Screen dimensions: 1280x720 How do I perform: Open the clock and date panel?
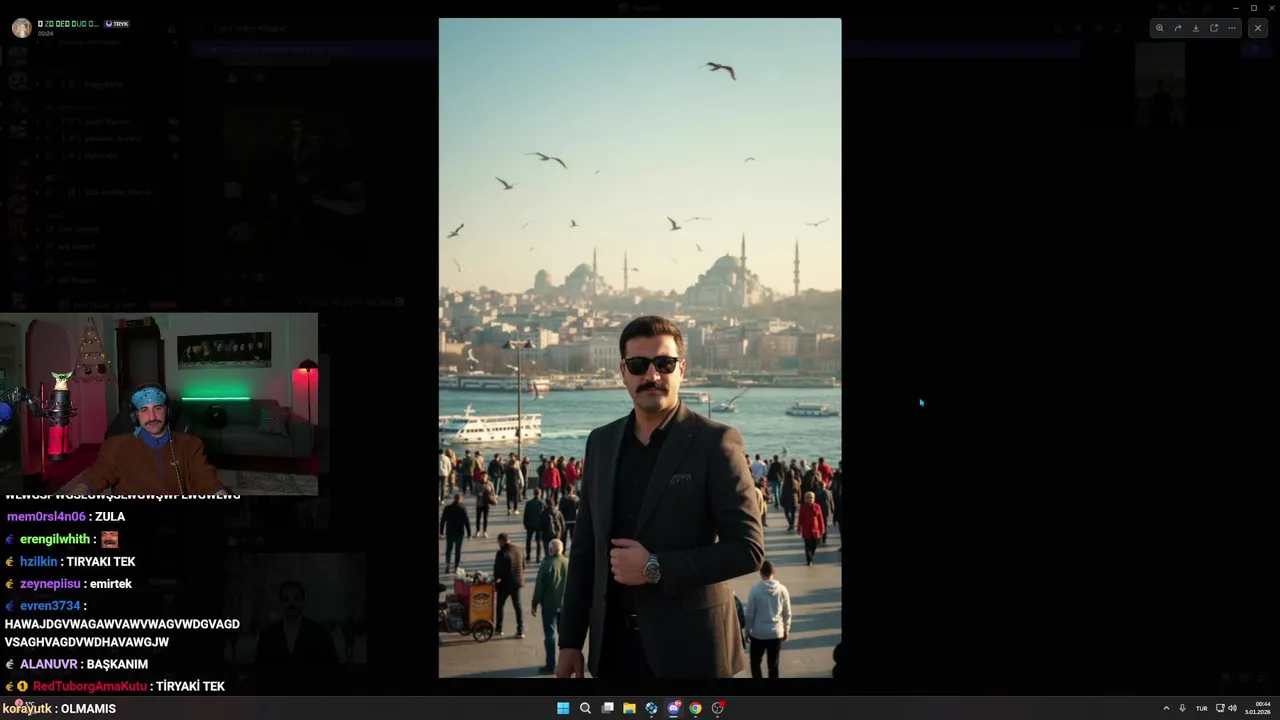[x=1258, y=708]
